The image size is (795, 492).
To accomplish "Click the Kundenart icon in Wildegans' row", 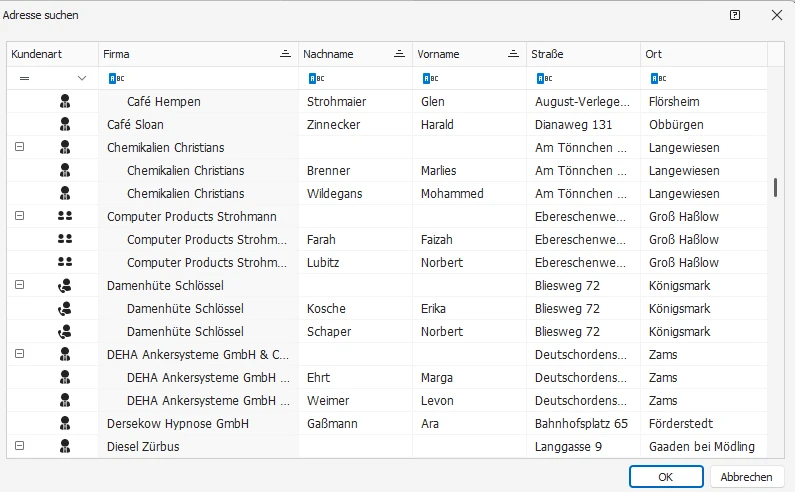I will pyautogui.click(x=65, y=193).
